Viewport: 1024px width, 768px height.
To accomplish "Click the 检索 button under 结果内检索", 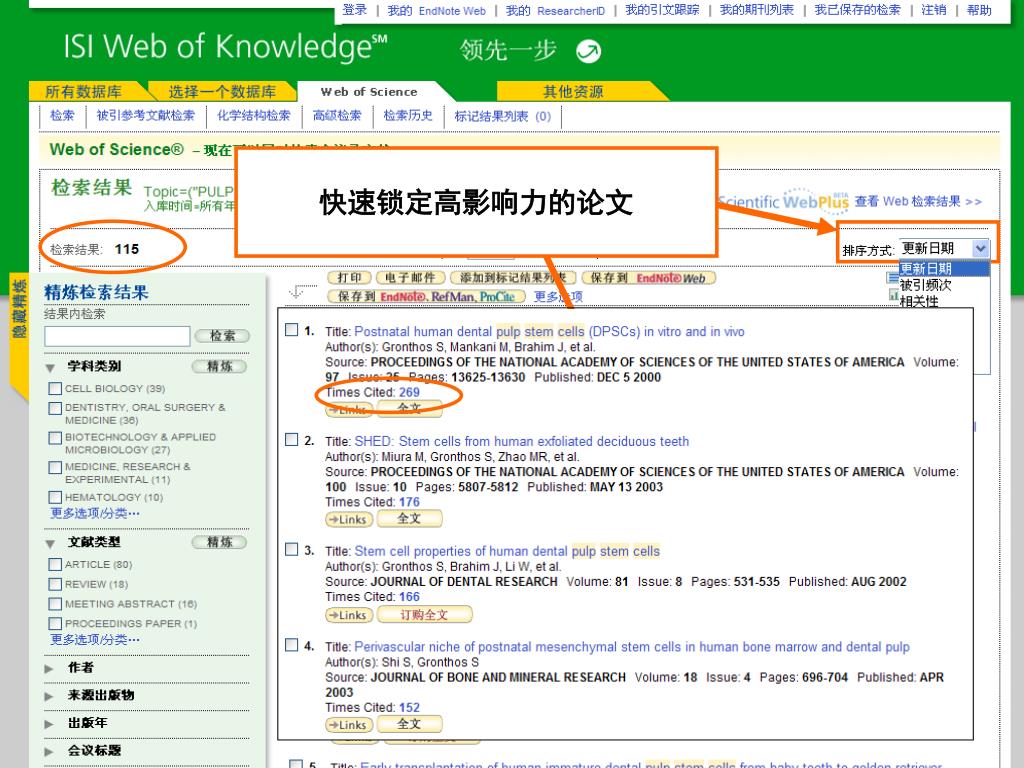I will click(222, 336).
